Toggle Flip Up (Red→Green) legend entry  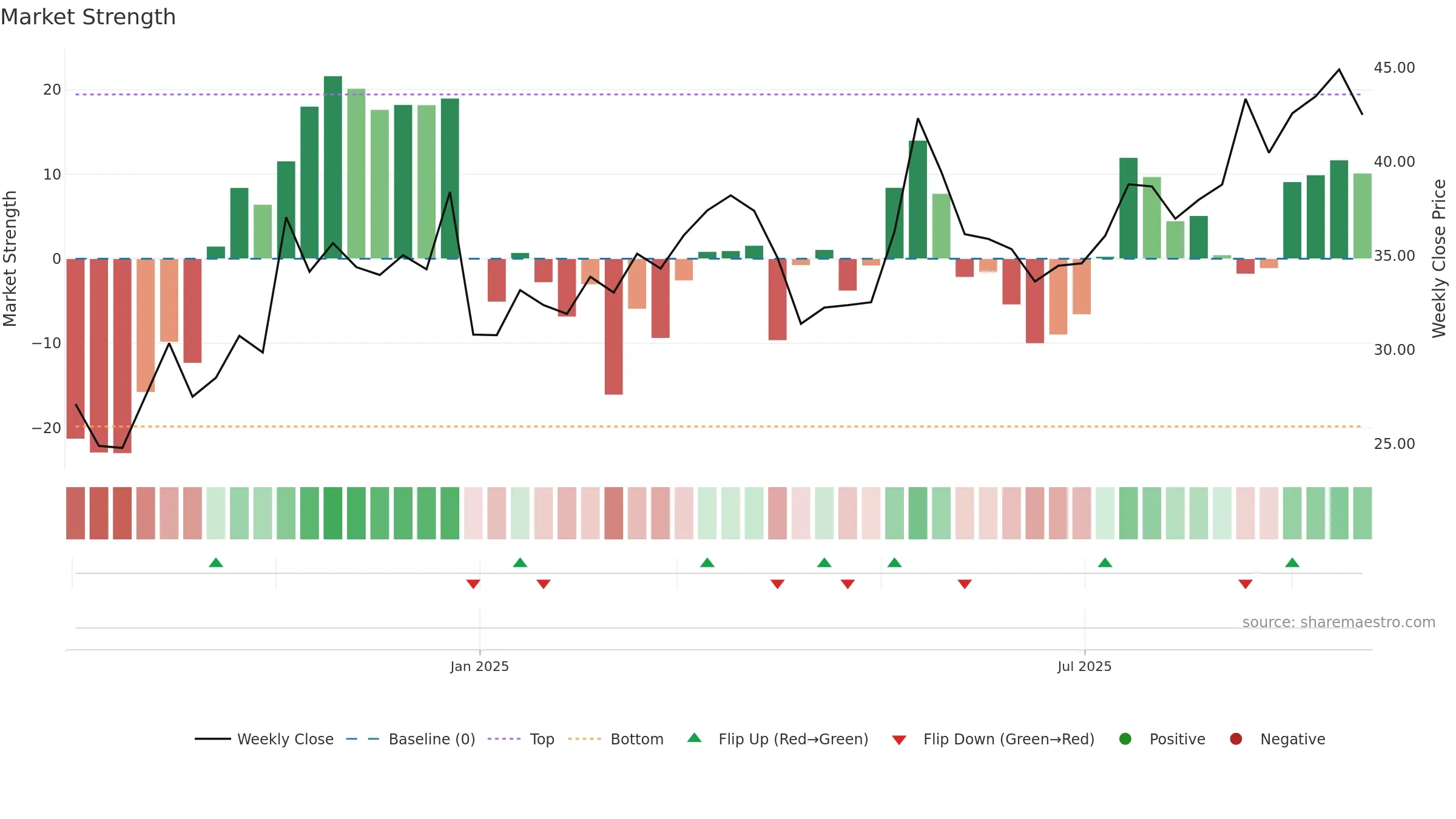tap(778, 739)
